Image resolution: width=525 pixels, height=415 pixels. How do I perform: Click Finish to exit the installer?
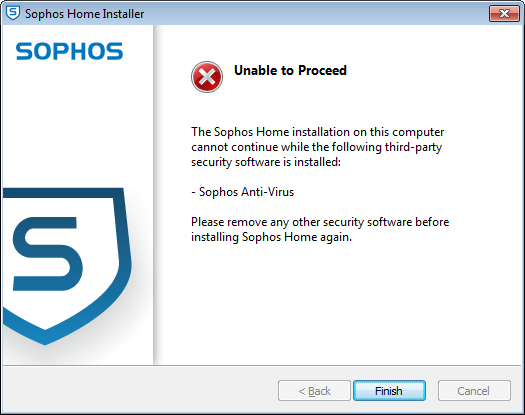point(389,391)
